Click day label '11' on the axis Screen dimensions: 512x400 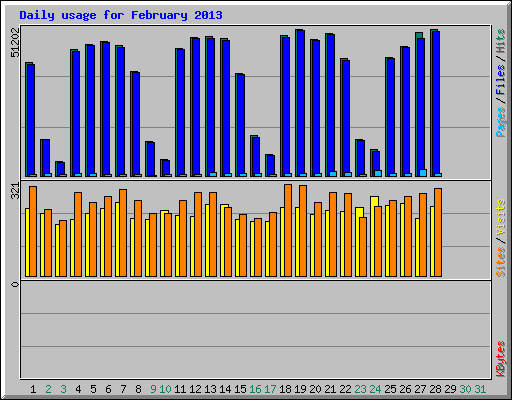pos(180,389)
